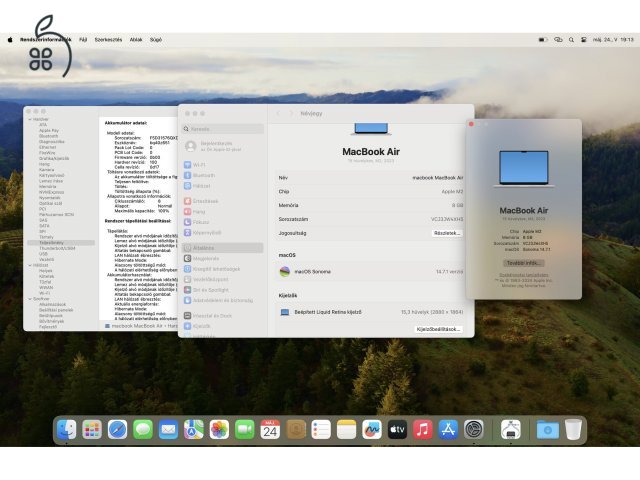Click the Keresés search field in Settings
The height and width of the screenshot is (480, 640).
[223, 129]
